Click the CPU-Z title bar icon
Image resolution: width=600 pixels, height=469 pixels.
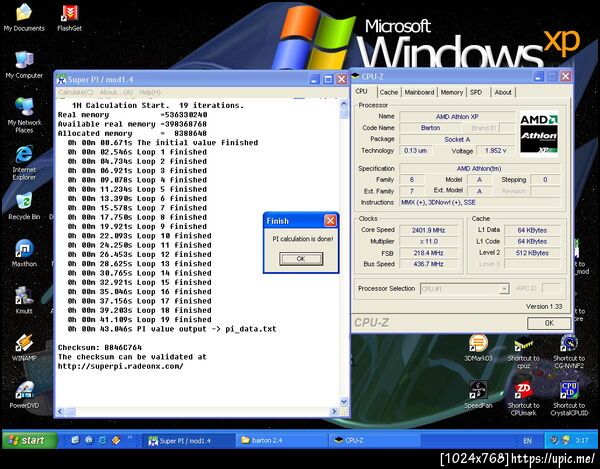tap(355, 76)
